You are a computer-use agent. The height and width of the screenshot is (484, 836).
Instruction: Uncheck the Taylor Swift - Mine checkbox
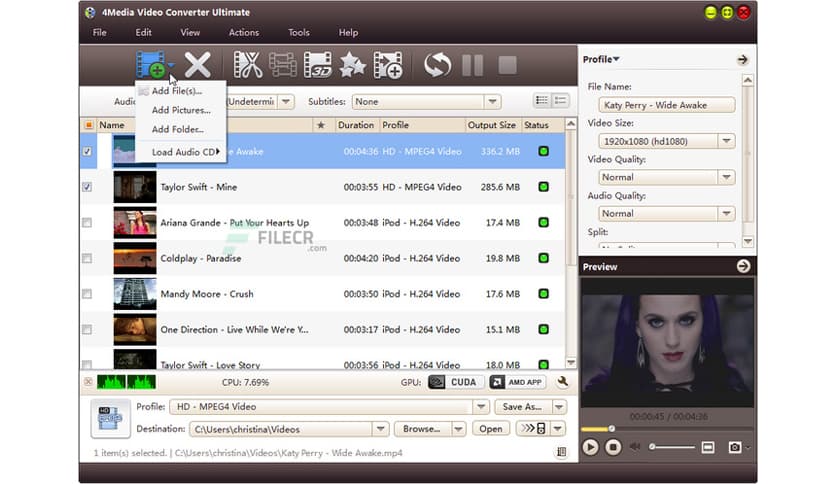87,187
